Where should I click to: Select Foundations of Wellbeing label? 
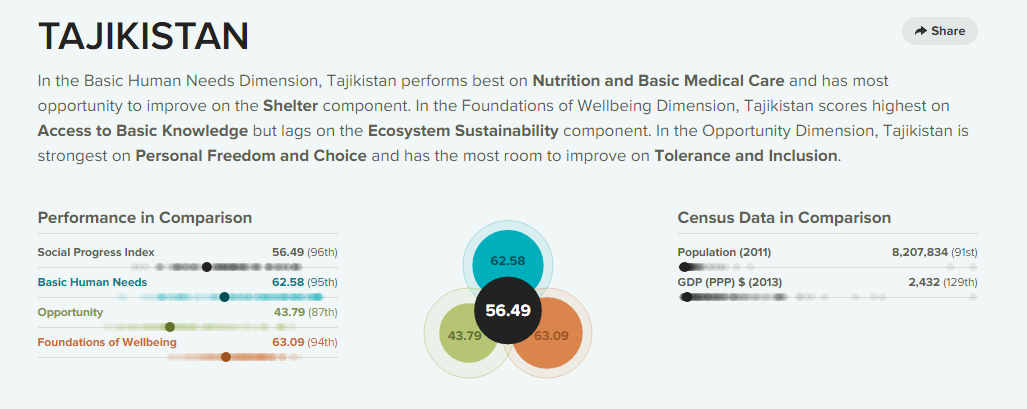click(107, 342)
